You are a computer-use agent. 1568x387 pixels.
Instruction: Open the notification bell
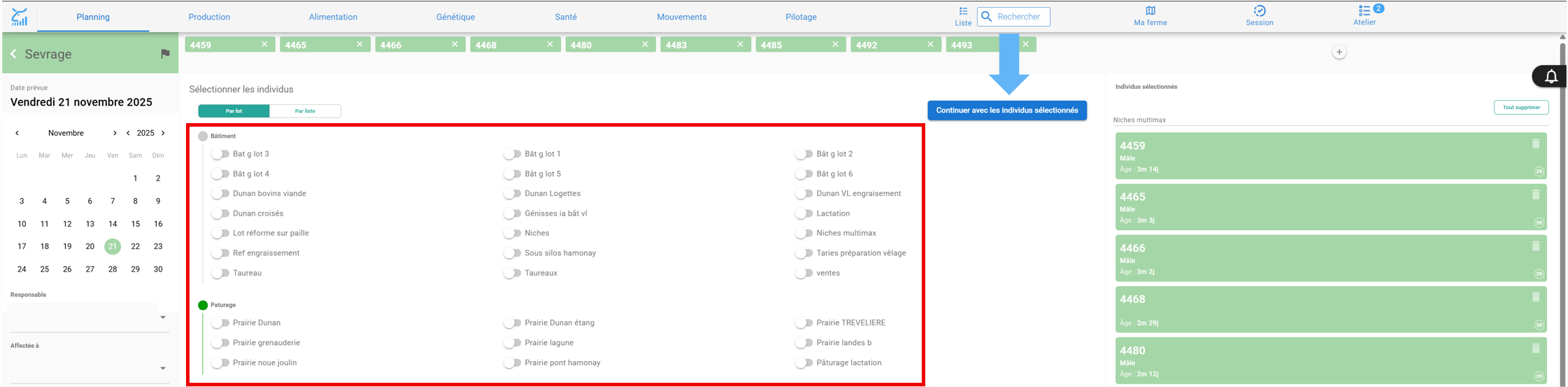1551,76
